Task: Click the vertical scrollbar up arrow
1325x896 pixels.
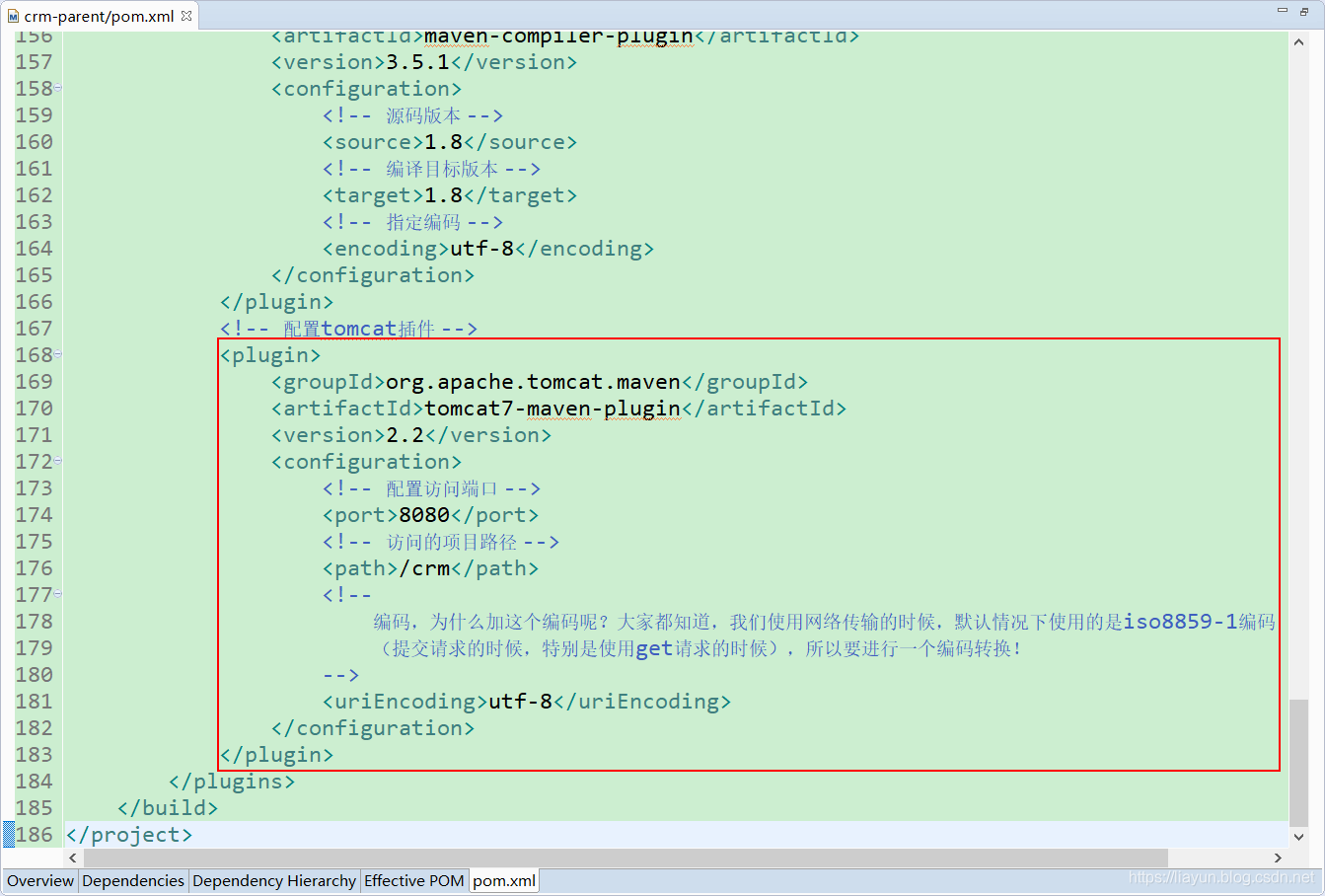Action: pyautogui.click(x=1298, y=42)
